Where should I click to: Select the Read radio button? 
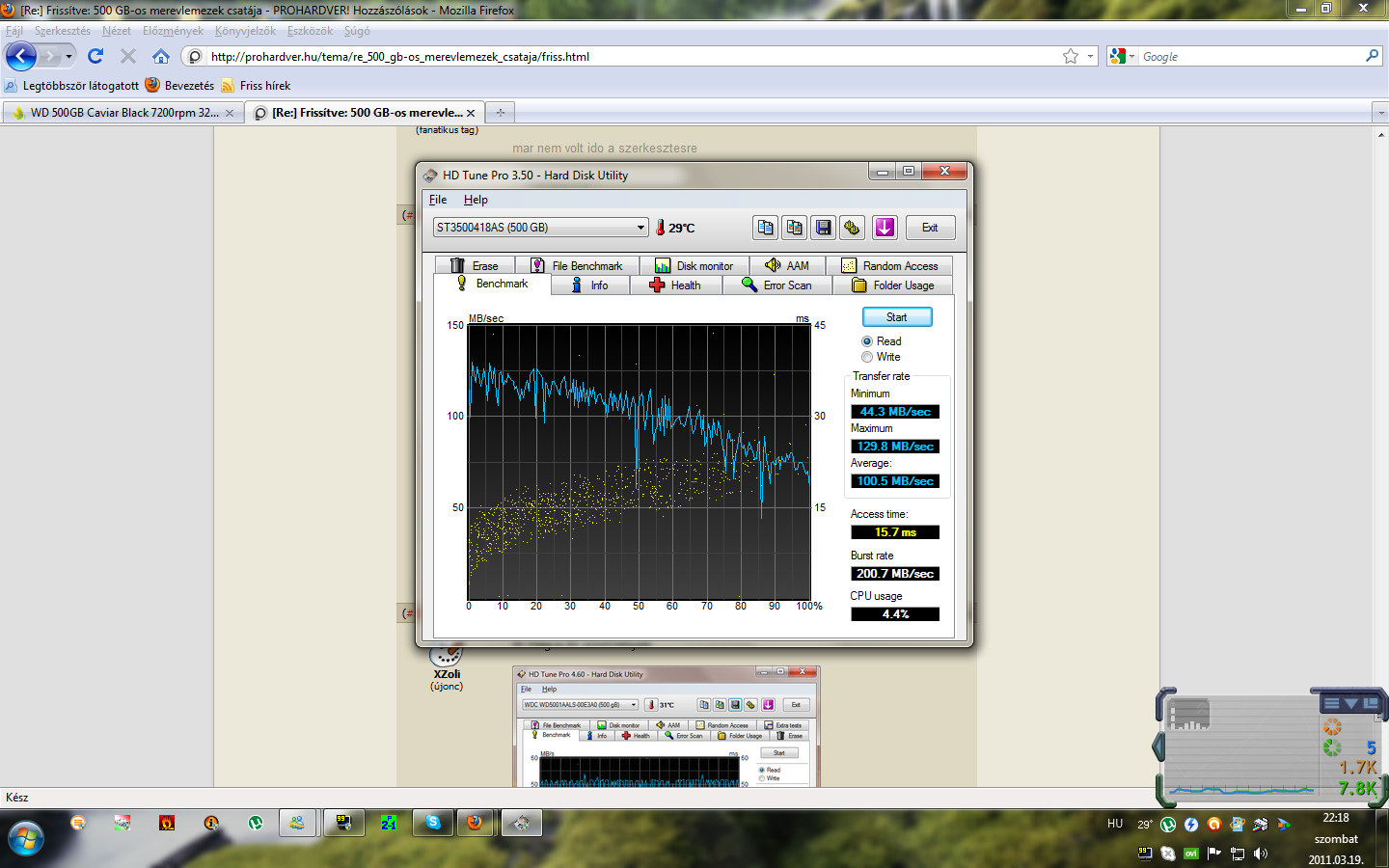pyautogui.click(x=867, y=341)
